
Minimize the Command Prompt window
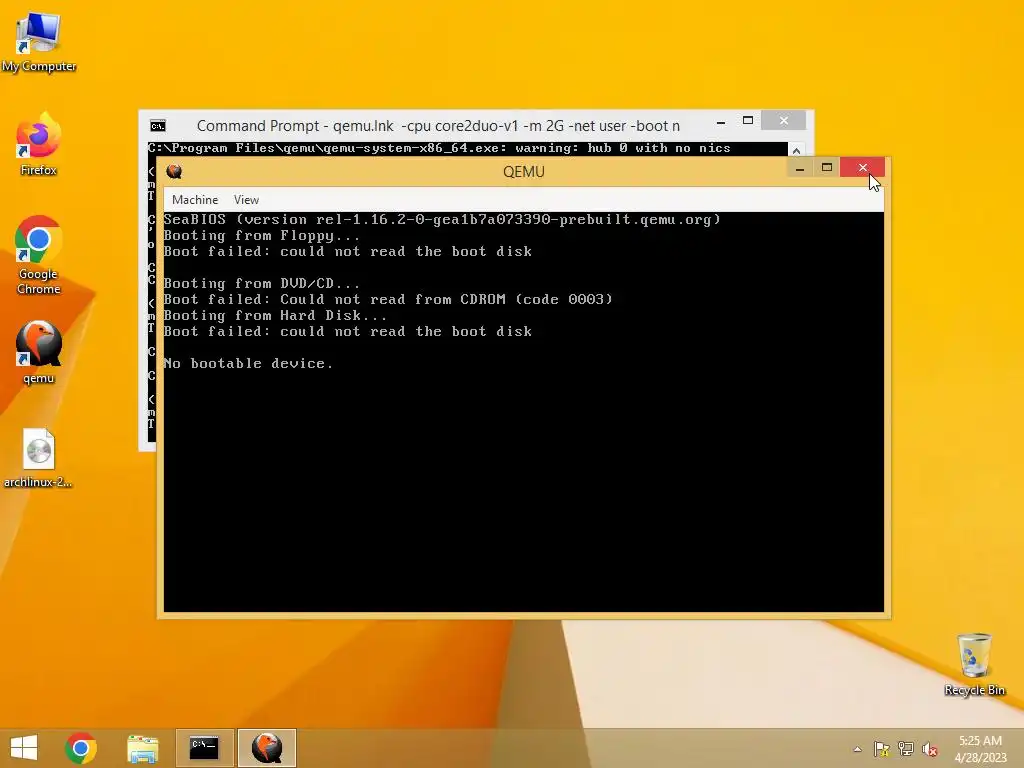coord(720,121)
